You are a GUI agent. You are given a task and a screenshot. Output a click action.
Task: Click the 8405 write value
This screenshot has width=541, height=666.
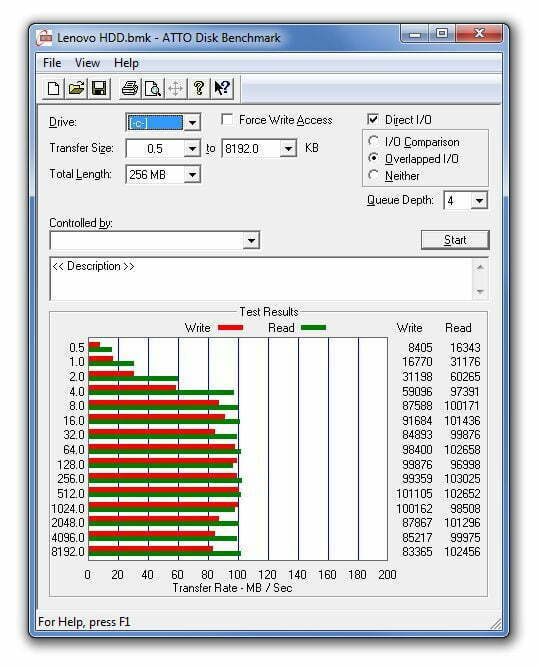click(420, 347)
